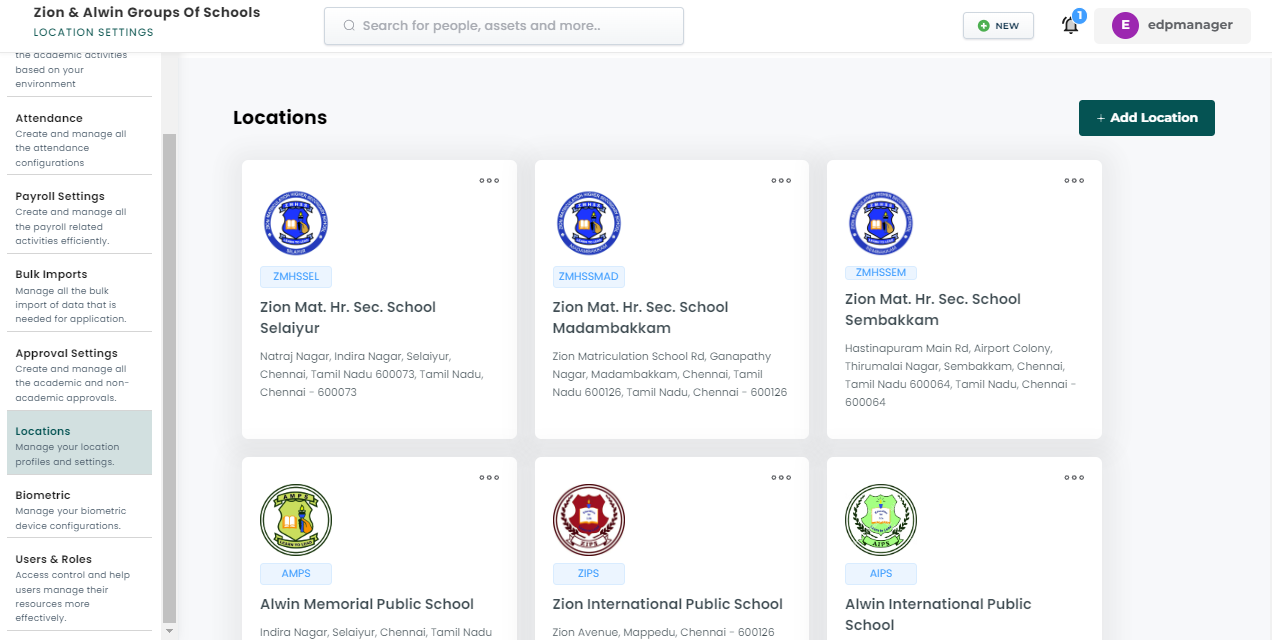Viewport: 1272px width, 640px height.
Task: Click the Add Location button
Action: coord(1146,118)
